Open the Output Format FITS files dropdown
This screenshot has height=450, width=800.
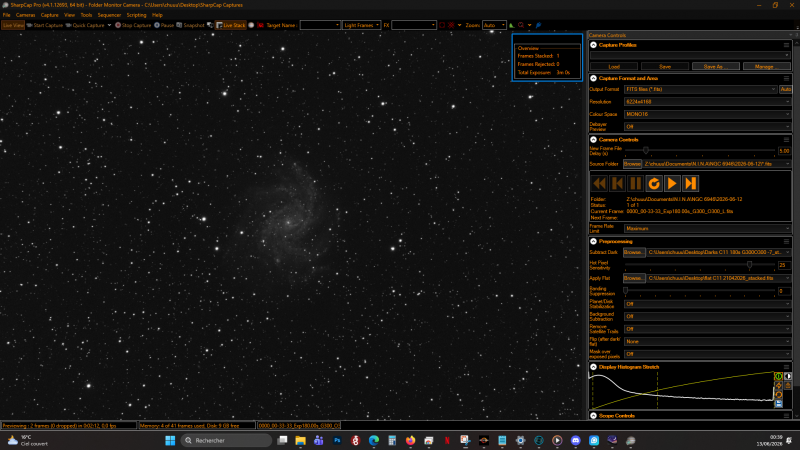701,89
